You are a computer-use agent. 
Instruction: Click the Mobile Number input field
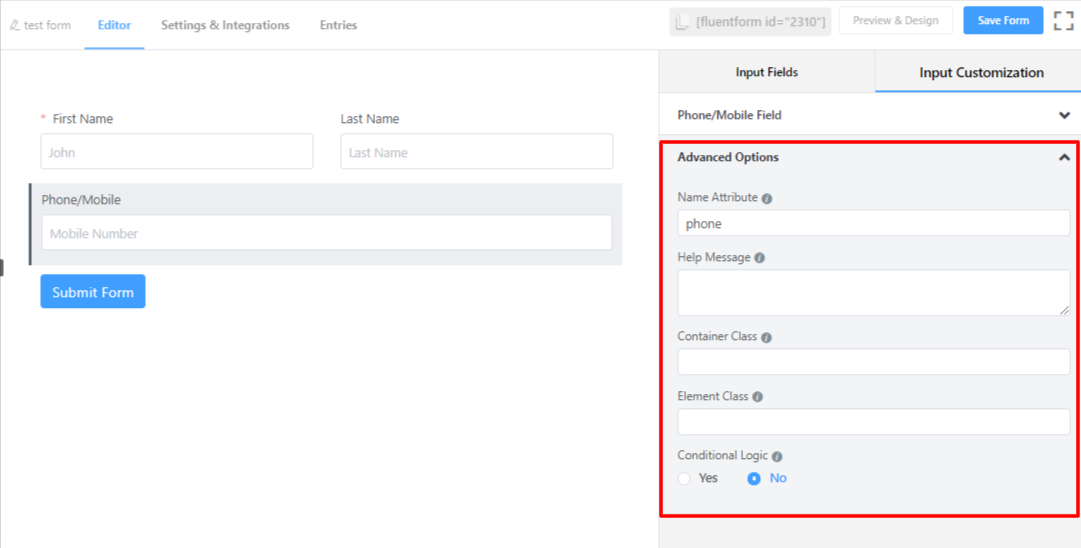point(326,233)
